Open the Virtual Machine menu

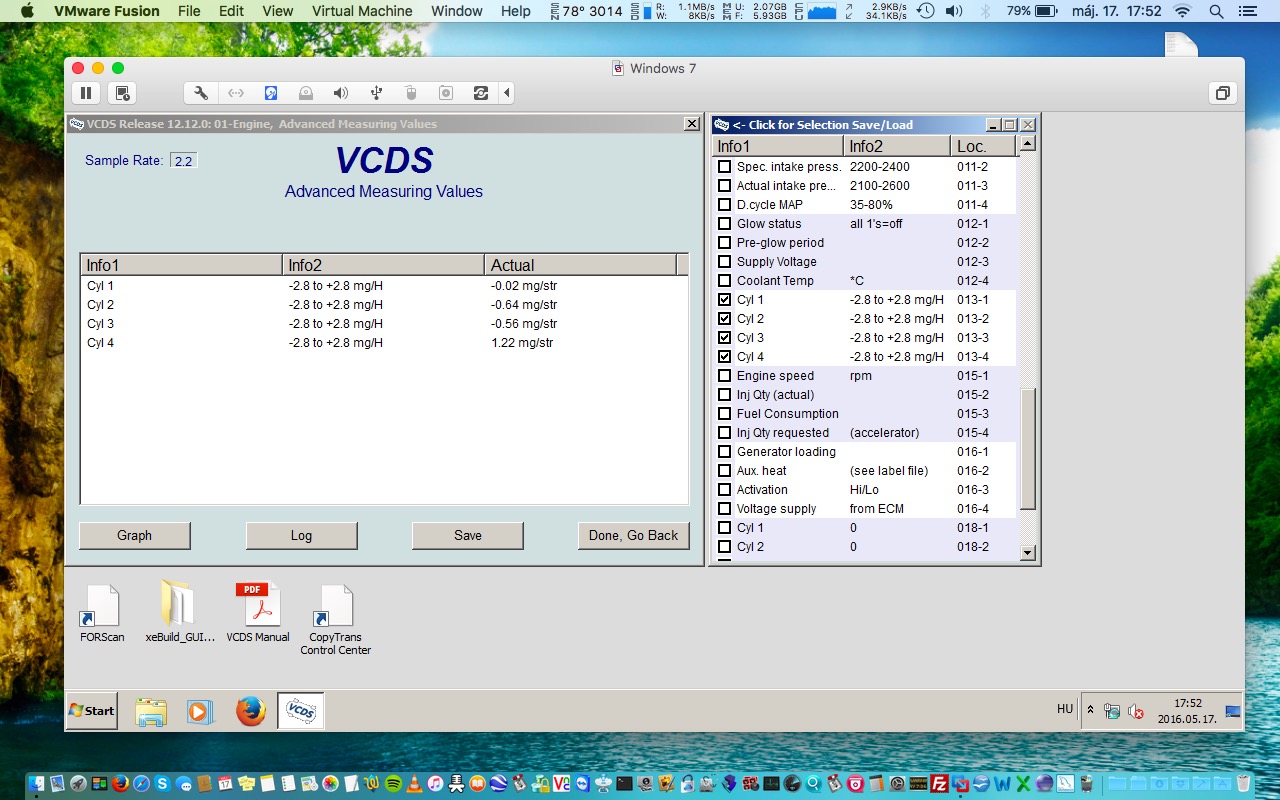click(x=362, y=11)
